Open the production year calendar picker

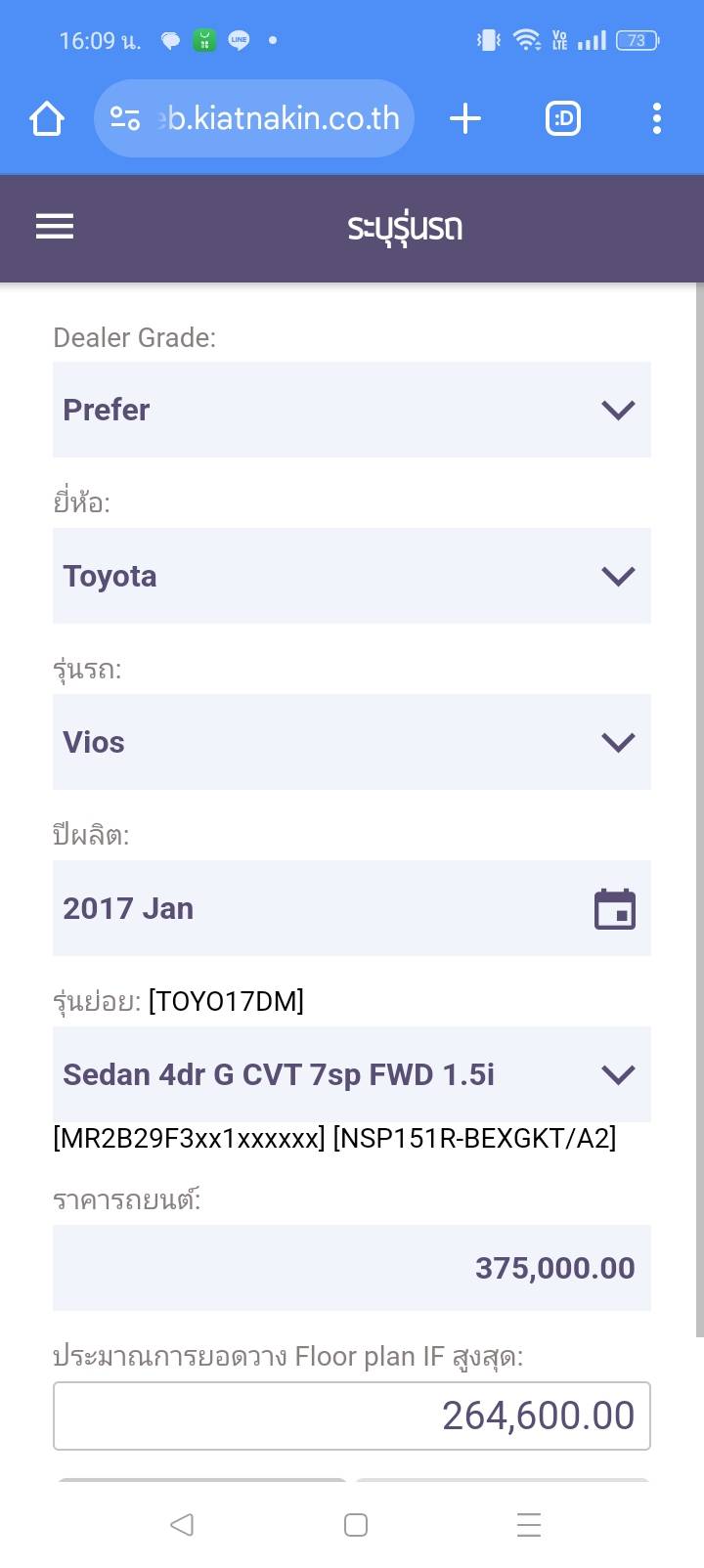(x=615, y=909)
